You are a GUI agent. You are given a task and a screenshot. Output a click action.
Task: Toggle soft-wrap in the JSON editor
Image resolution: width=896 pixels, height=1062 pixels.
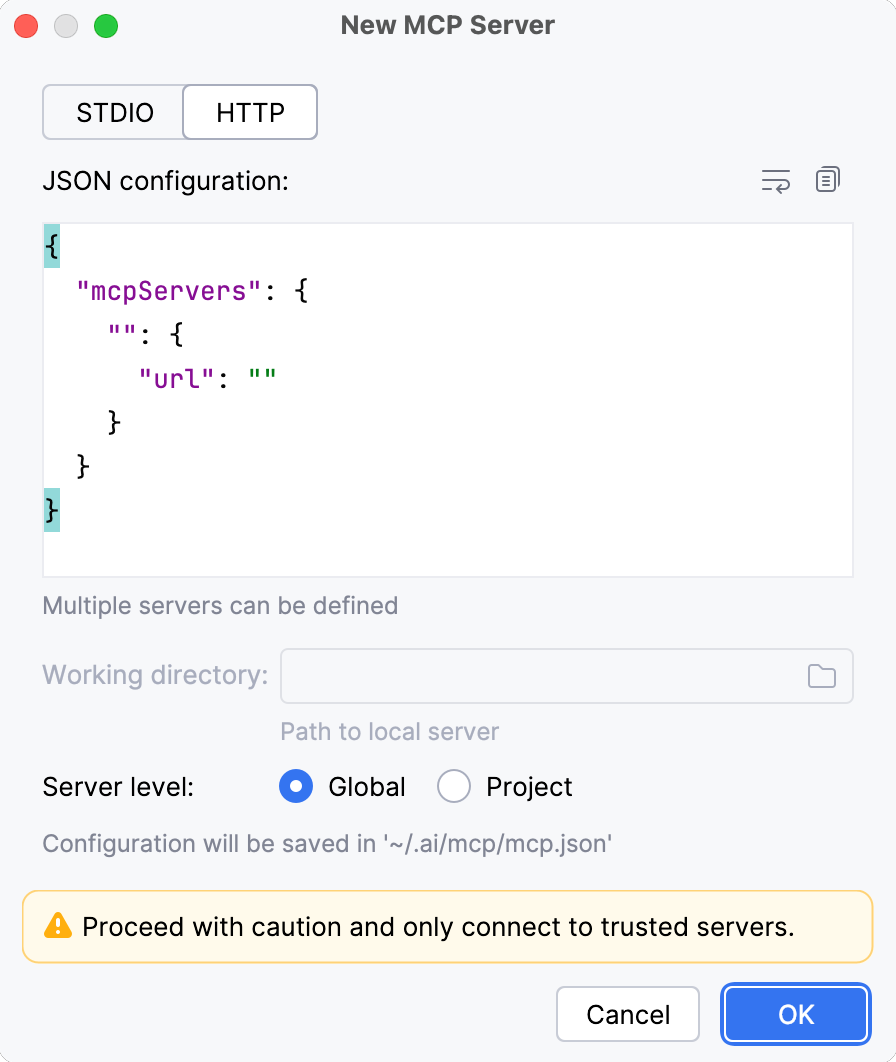tap(775, 181)
